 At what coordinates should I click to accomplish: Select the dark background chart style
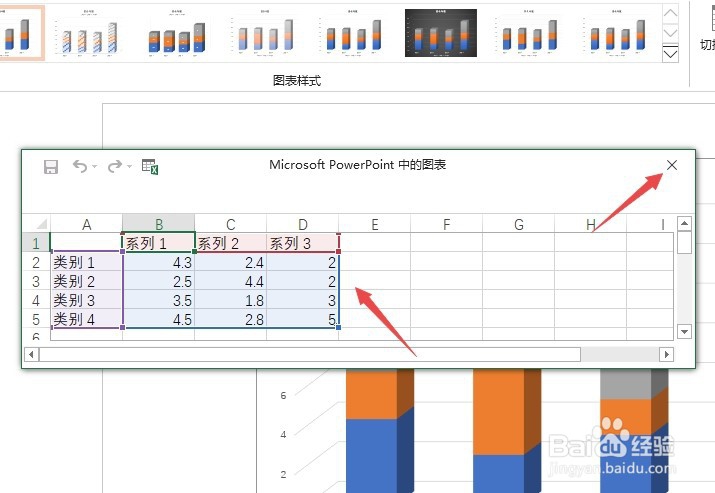pos(440,33)
